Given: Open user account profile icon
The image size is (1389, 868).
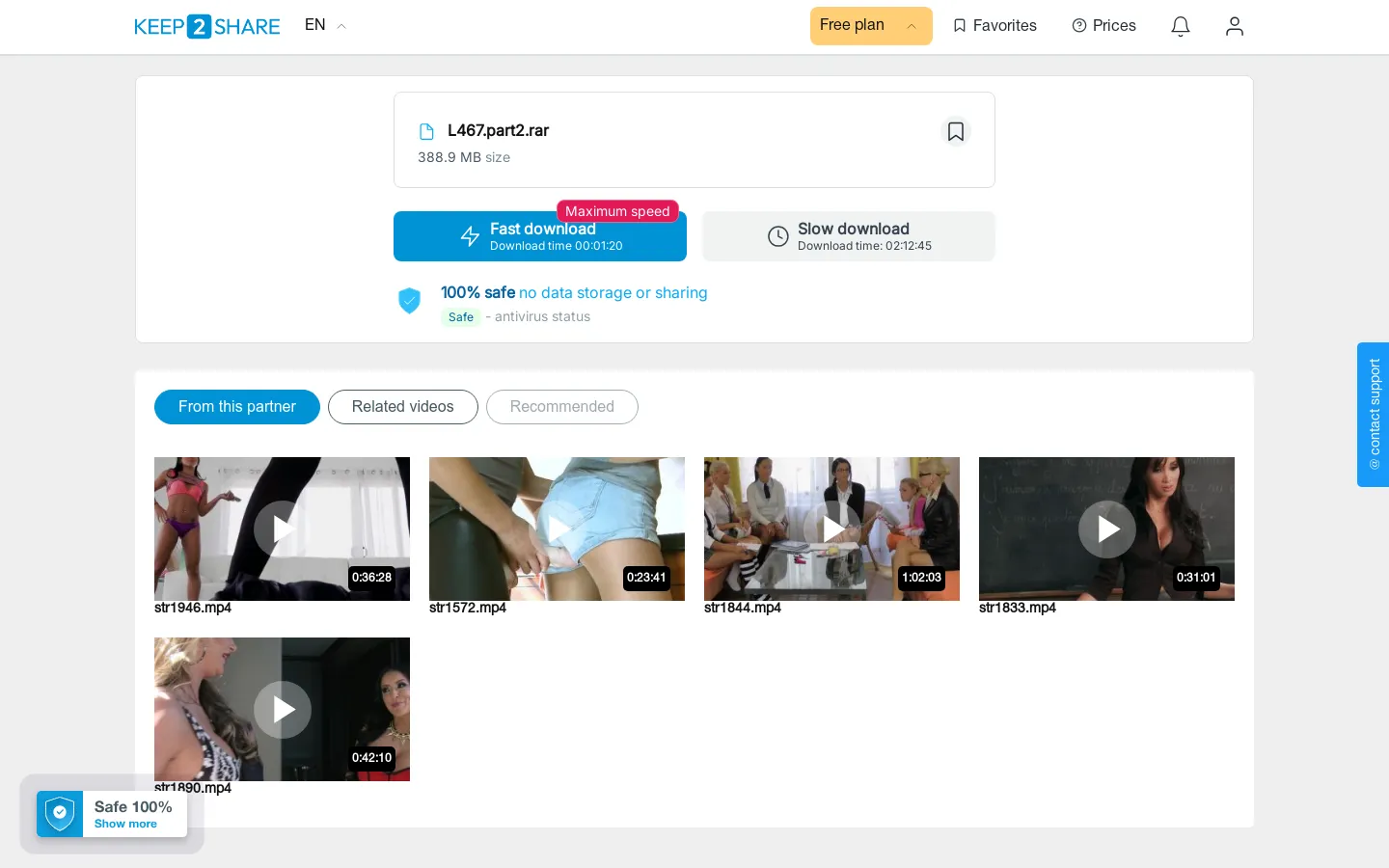Looking at the screenshot, I should [1235, 26].
